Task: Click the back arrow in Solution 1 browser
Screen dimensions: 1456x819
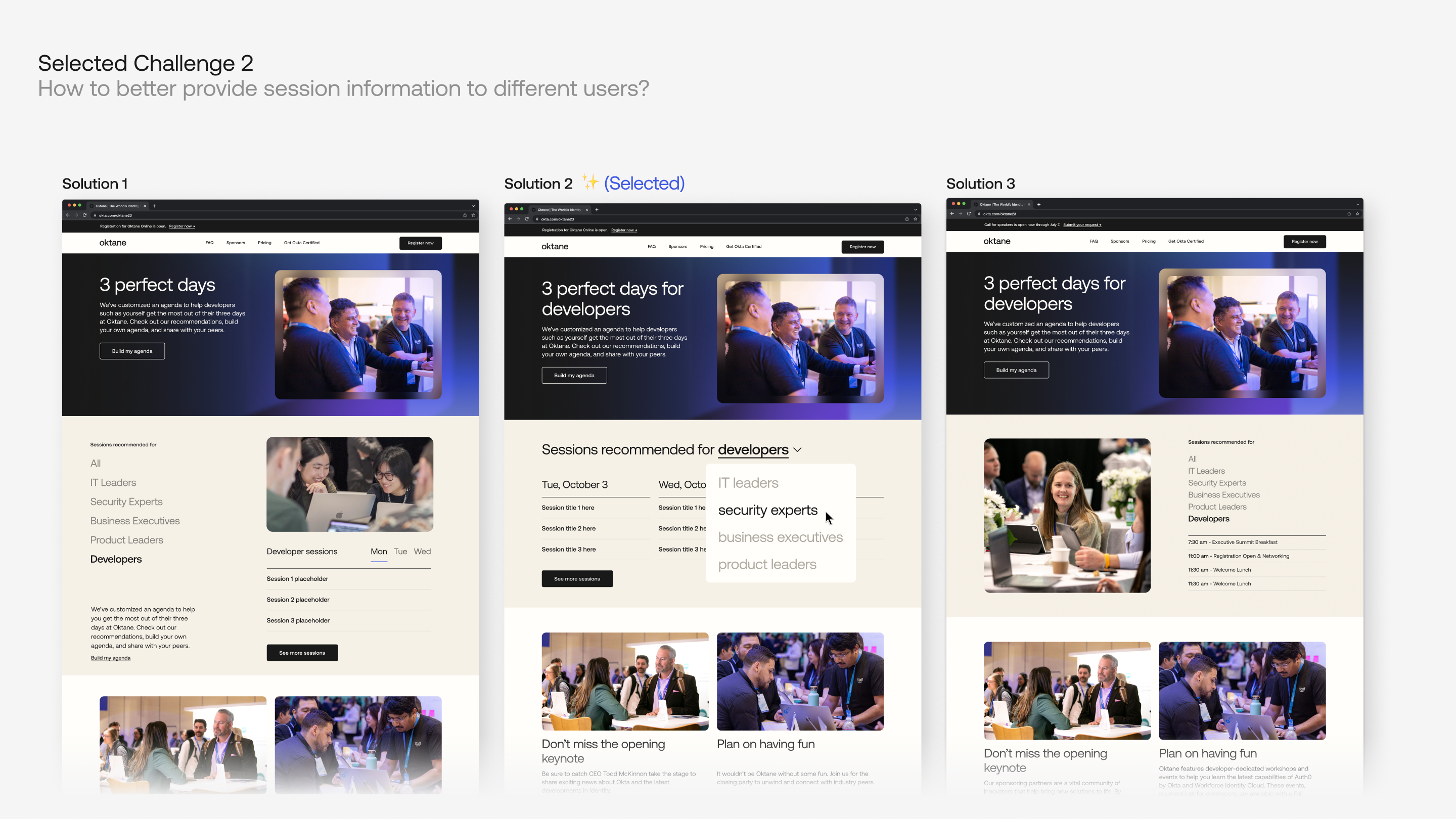Action: pos(68,215)
